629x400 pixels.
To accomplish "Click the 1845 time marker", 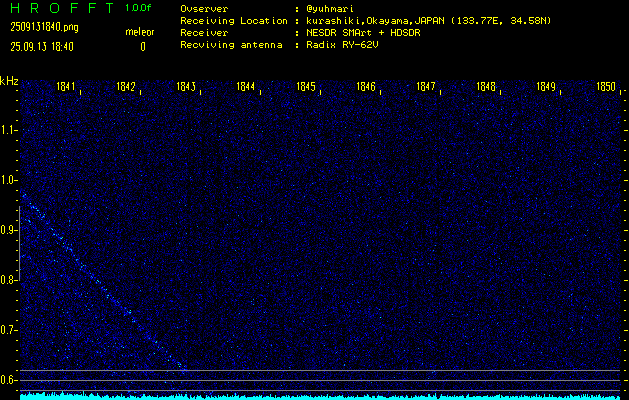I will coord(306,86).
